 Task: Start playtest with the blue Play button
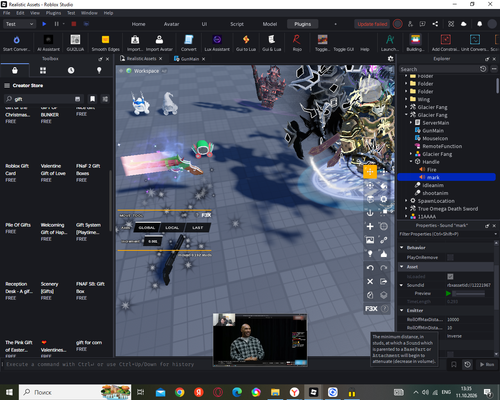pos(44,24)
